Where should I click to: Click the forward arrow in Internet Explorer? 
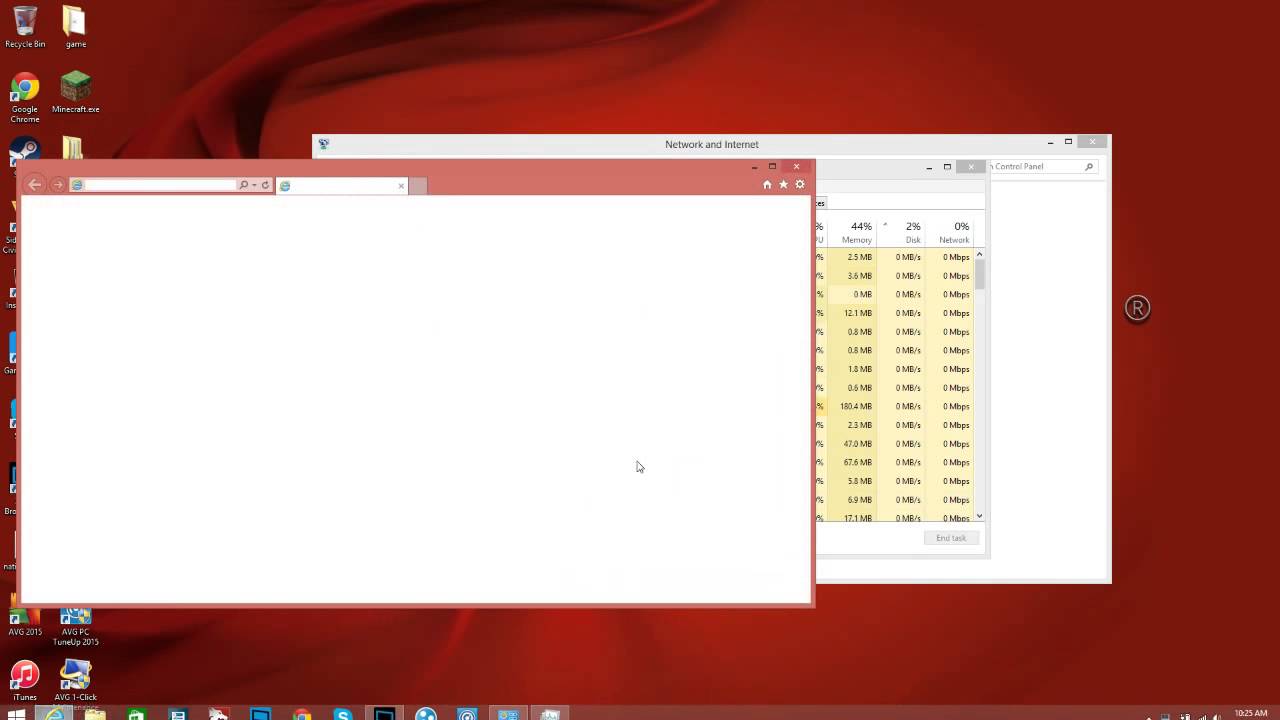click(58, 185)
